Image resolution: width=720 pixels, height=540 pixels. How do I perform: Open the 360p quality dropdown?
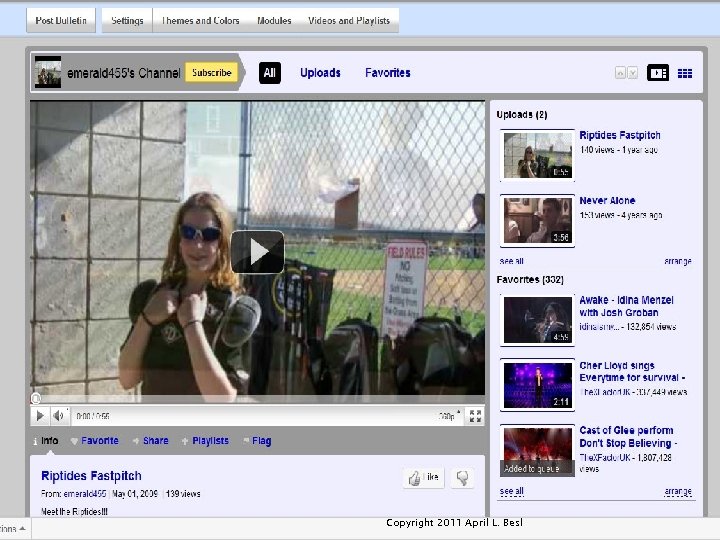tap(449, 416)
